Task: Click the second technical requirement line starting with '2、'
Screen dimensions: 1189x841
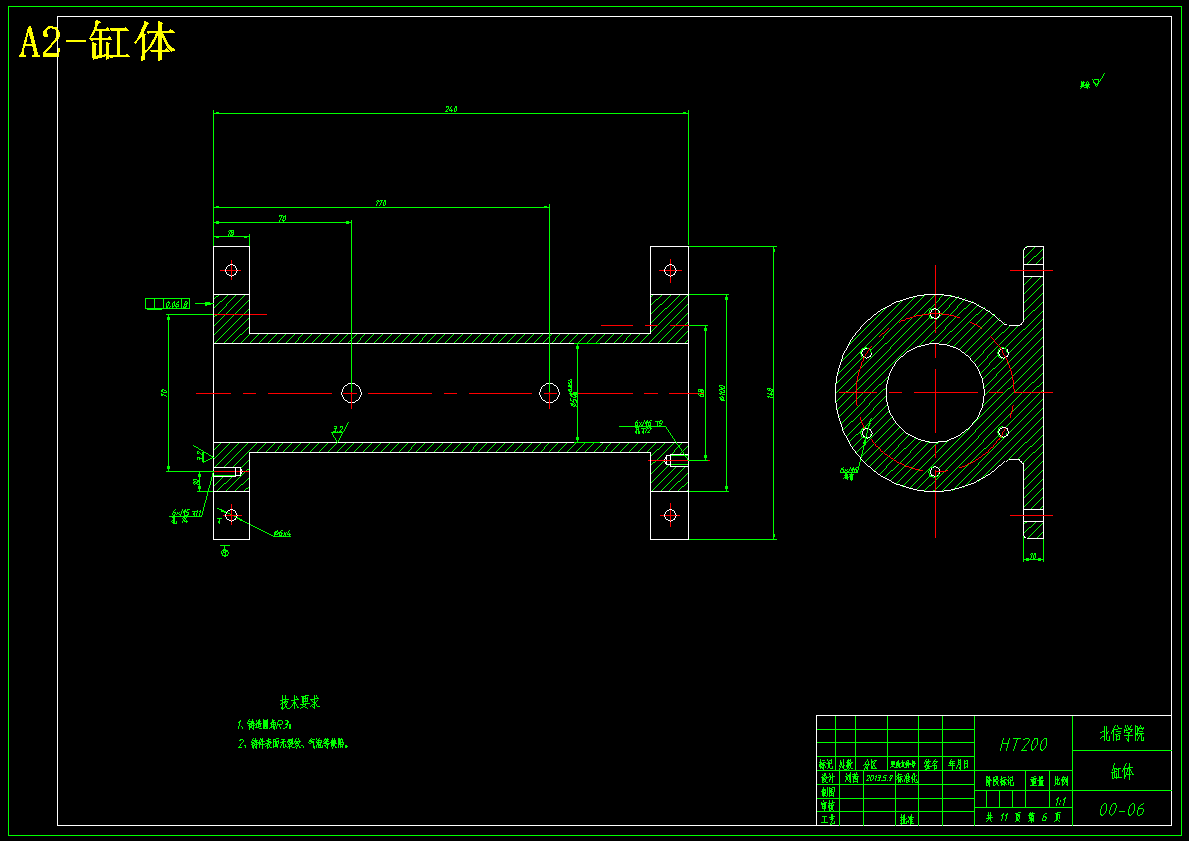Action: pyautogui.click(x=293, y=744)
